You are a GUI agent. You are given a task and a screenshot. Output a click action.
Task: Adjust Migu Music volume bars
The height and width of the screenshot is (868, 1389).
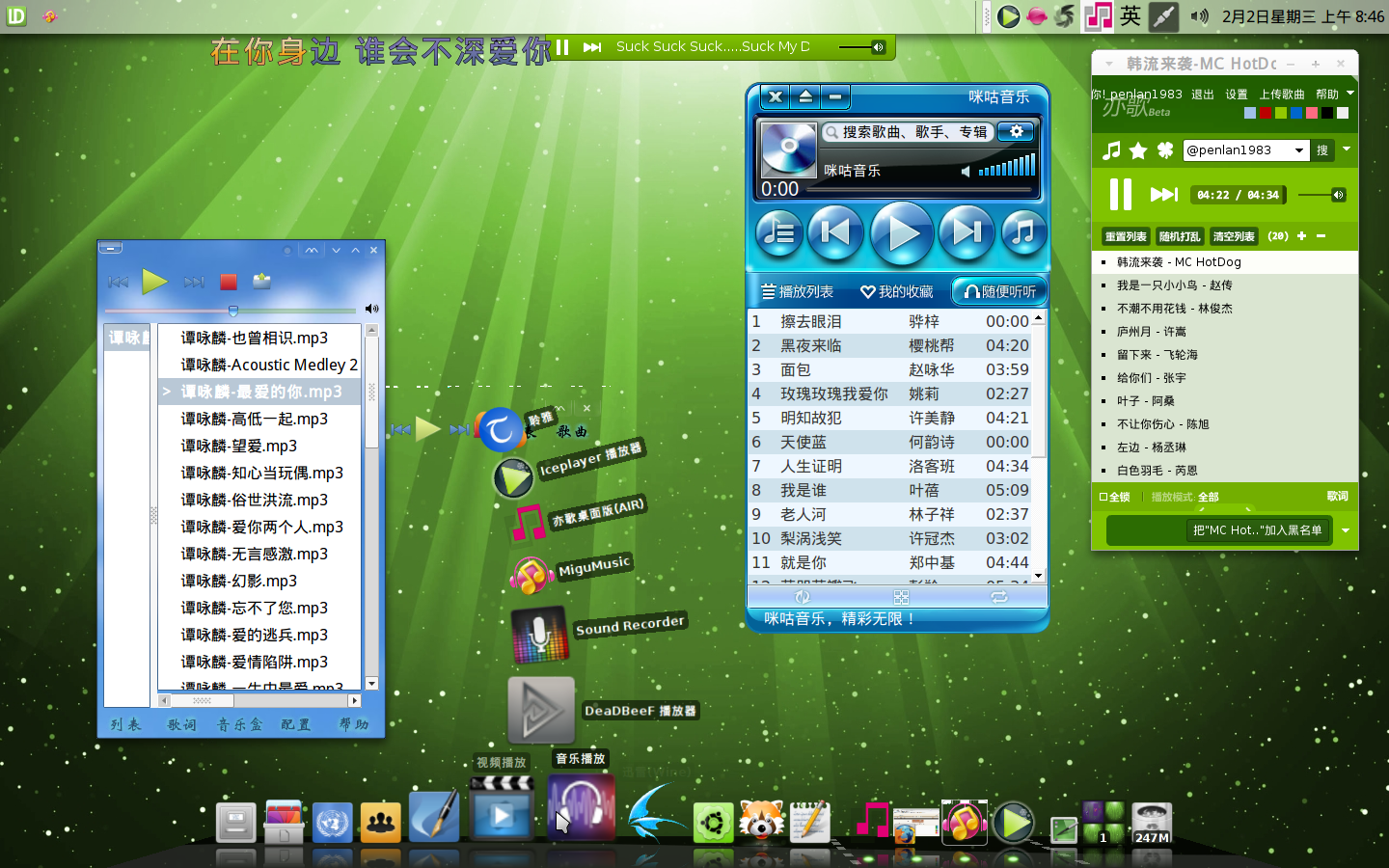(x=1007, y=166)
